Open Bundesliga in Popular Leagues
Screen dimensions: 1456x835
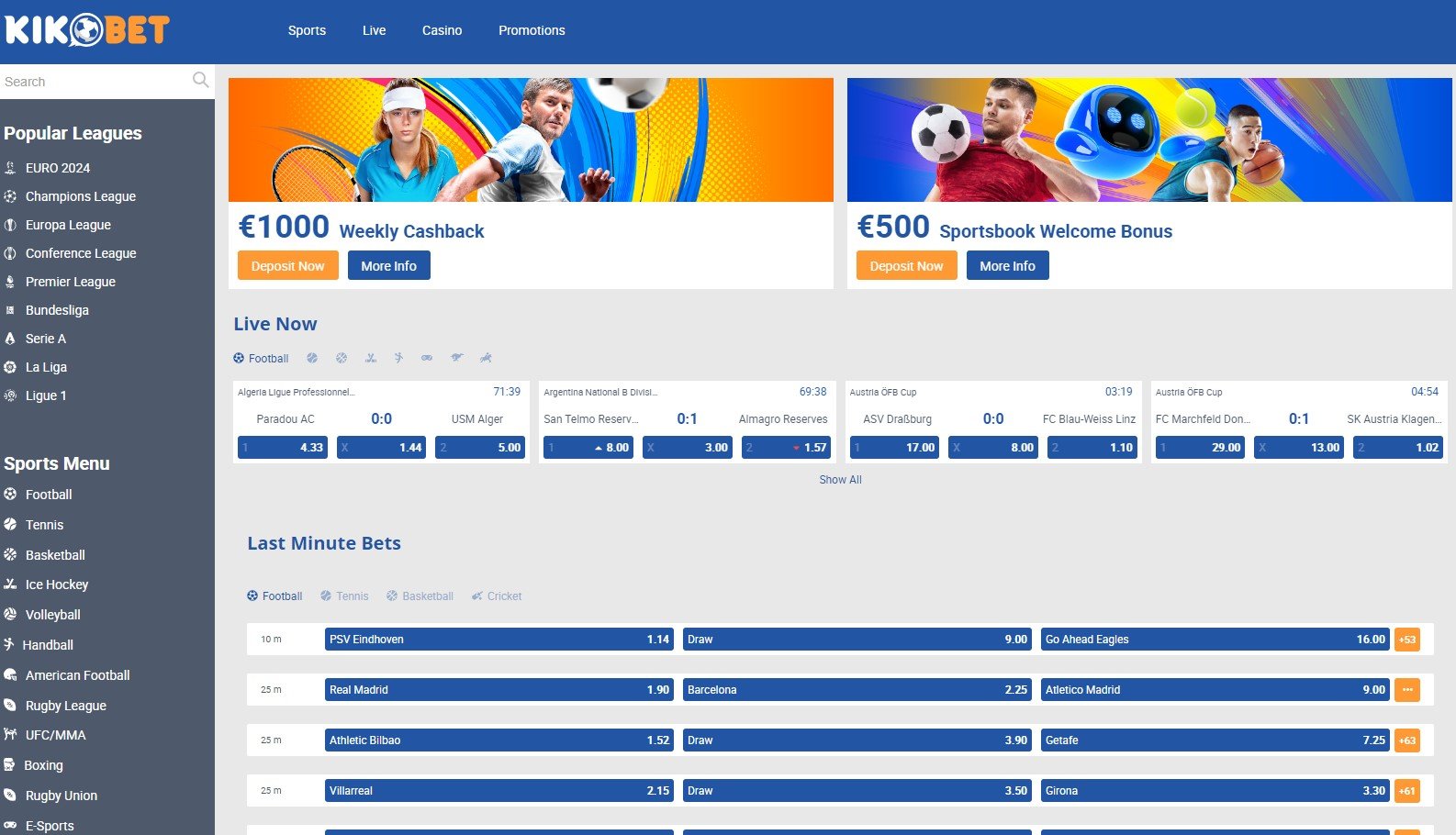(x=57, y=310)
